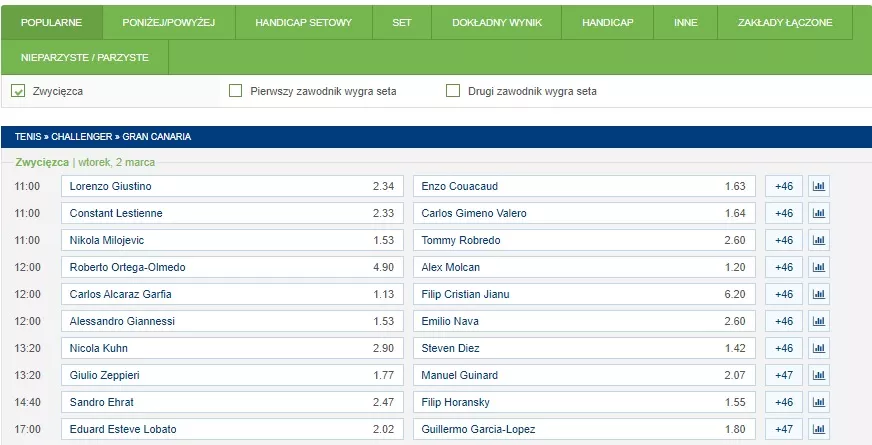Expand +46 markets for Alcaraz vs Jianu
The width and height of the screenshot is (872, 445).
[784, 294]
